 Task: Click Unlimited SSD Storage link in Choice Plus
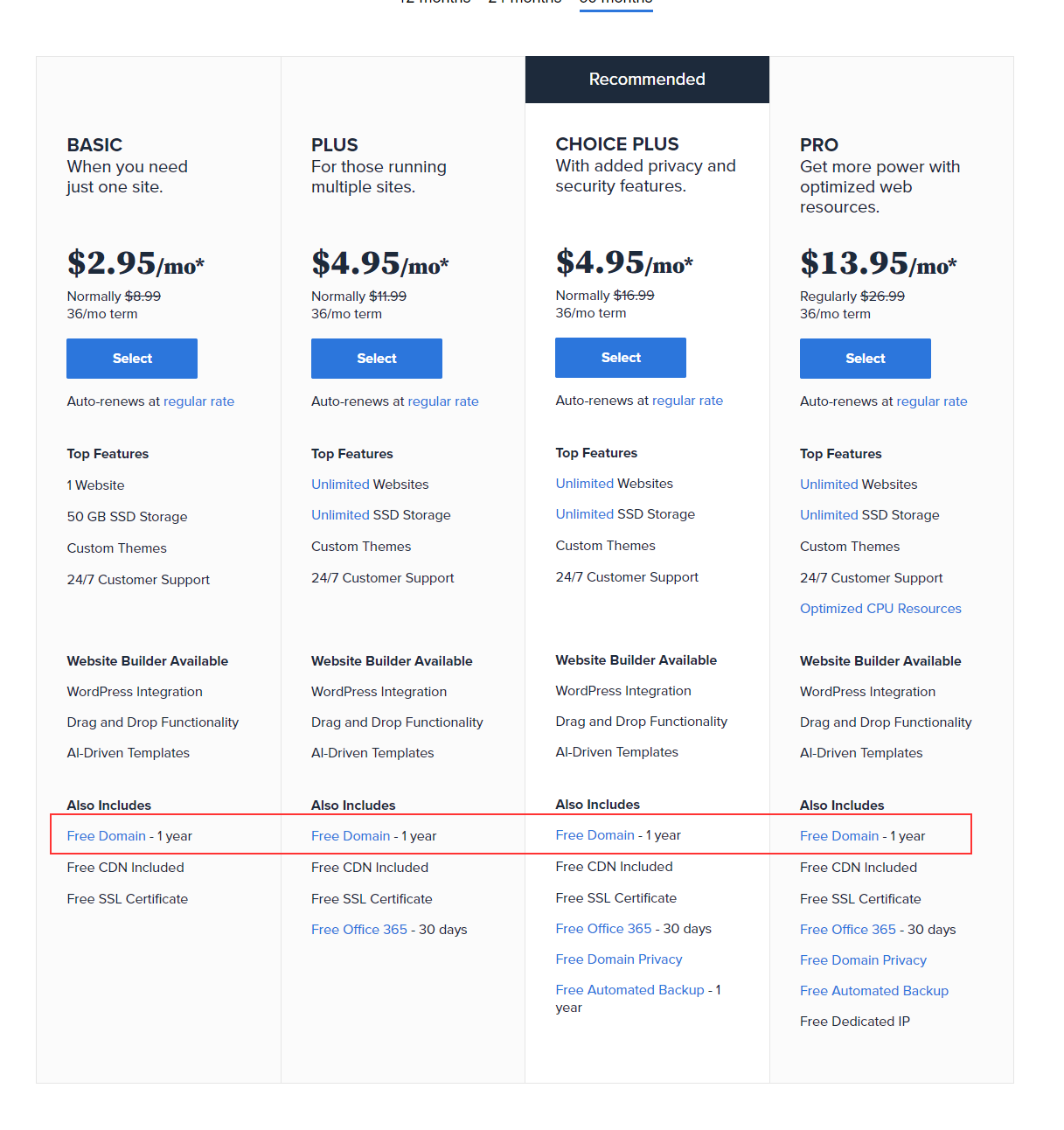(585, 514)
